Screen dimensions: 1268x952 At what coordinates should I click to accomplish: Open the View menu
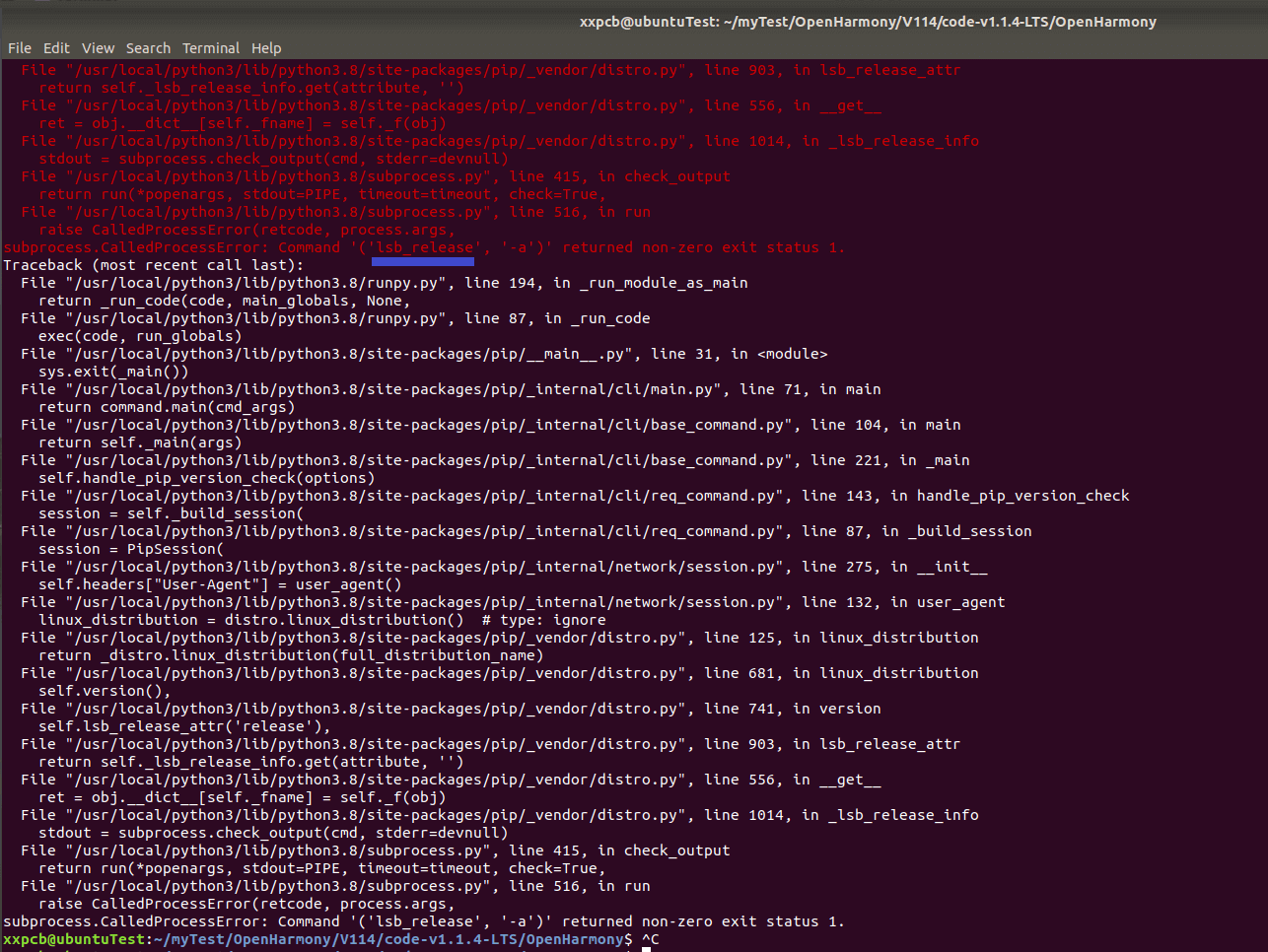point(98,47)
